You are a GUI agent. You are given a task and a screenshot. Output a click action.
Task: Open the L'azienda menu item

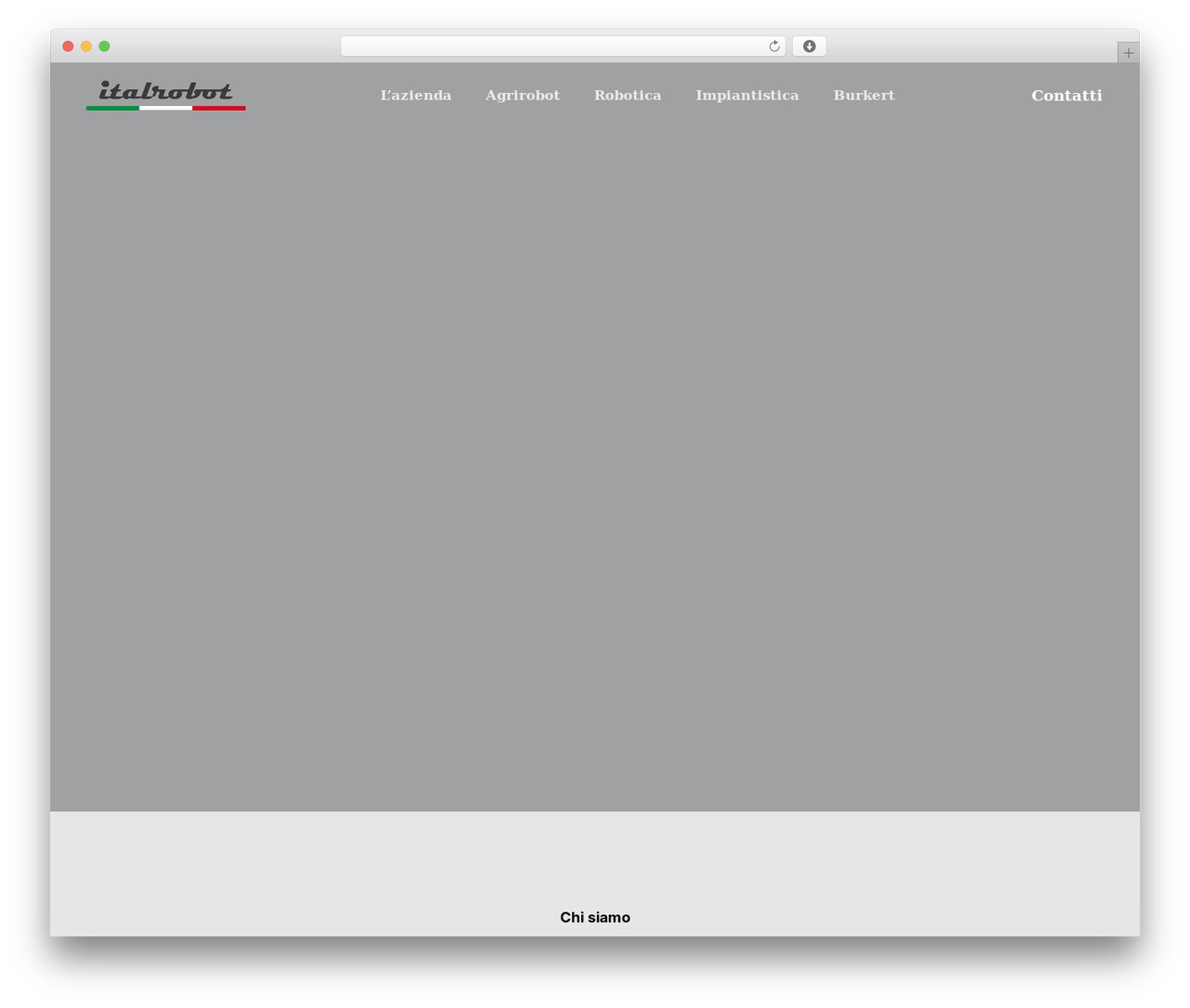pos(416,96)
